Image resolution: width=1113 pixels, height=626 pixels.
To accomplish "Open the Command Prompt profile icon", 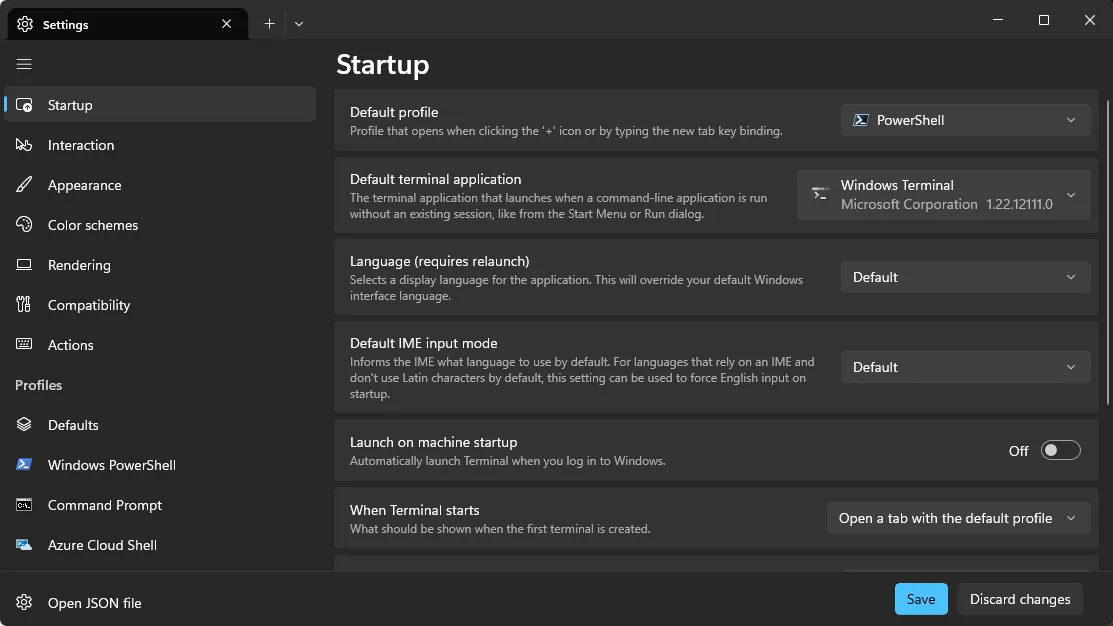I will tap(24, 505).
